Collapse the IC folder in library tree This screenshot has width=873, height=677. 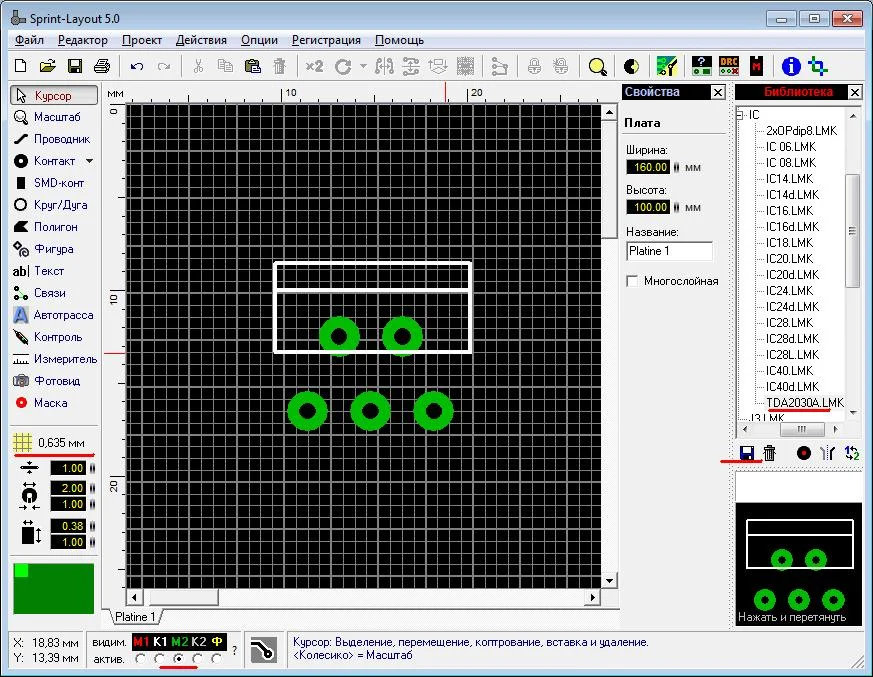(741, 115)
